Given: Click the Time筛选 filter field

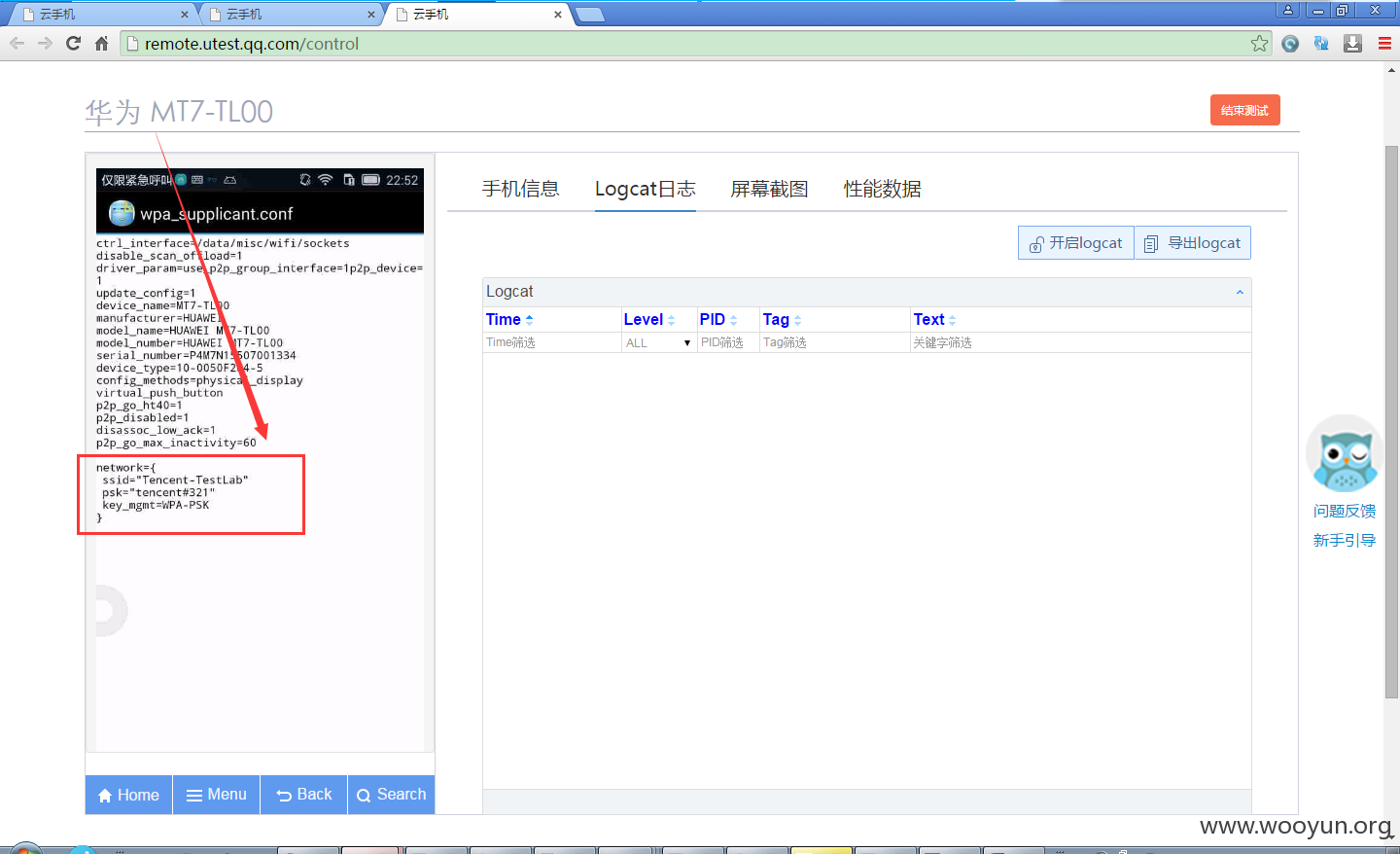Looking at the screenshot, I should pos(552,342).
